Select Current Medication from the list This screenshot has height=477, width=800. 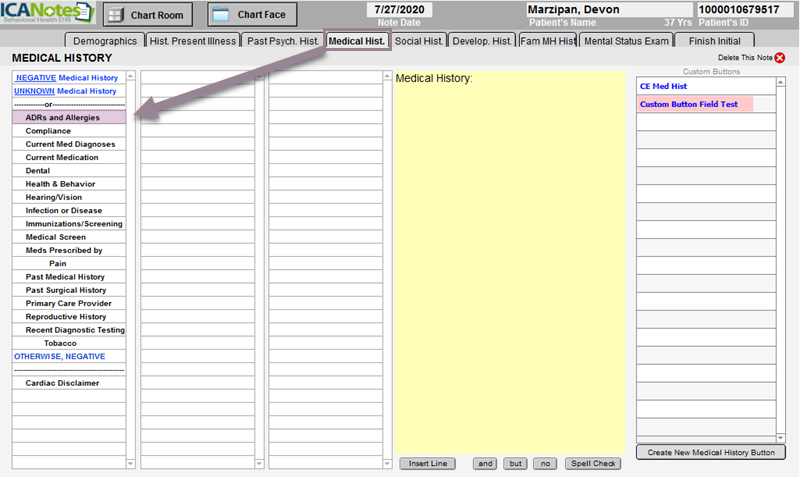click(62, 157)
